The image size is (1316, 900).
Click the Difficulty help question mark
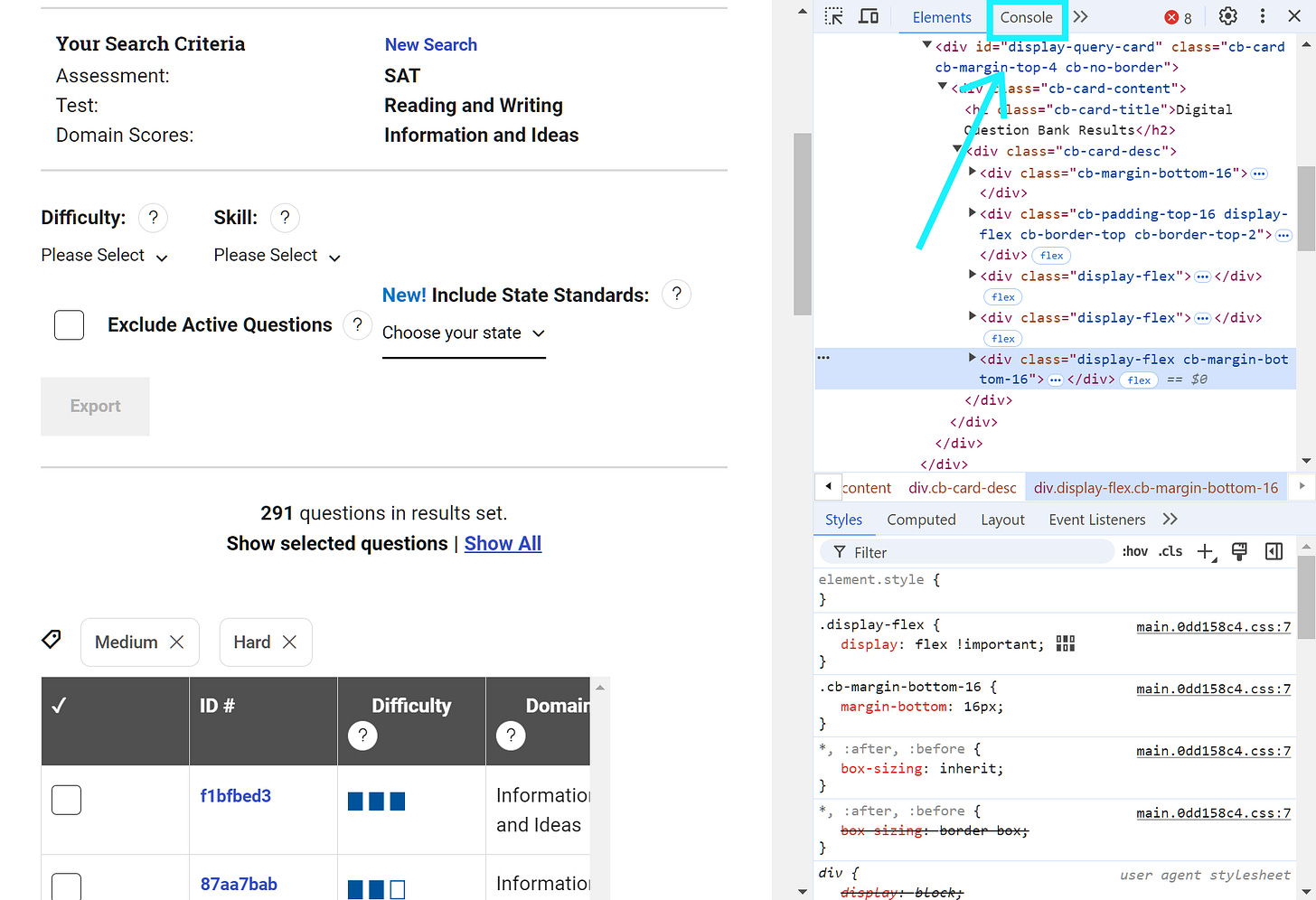click(153, 218)
